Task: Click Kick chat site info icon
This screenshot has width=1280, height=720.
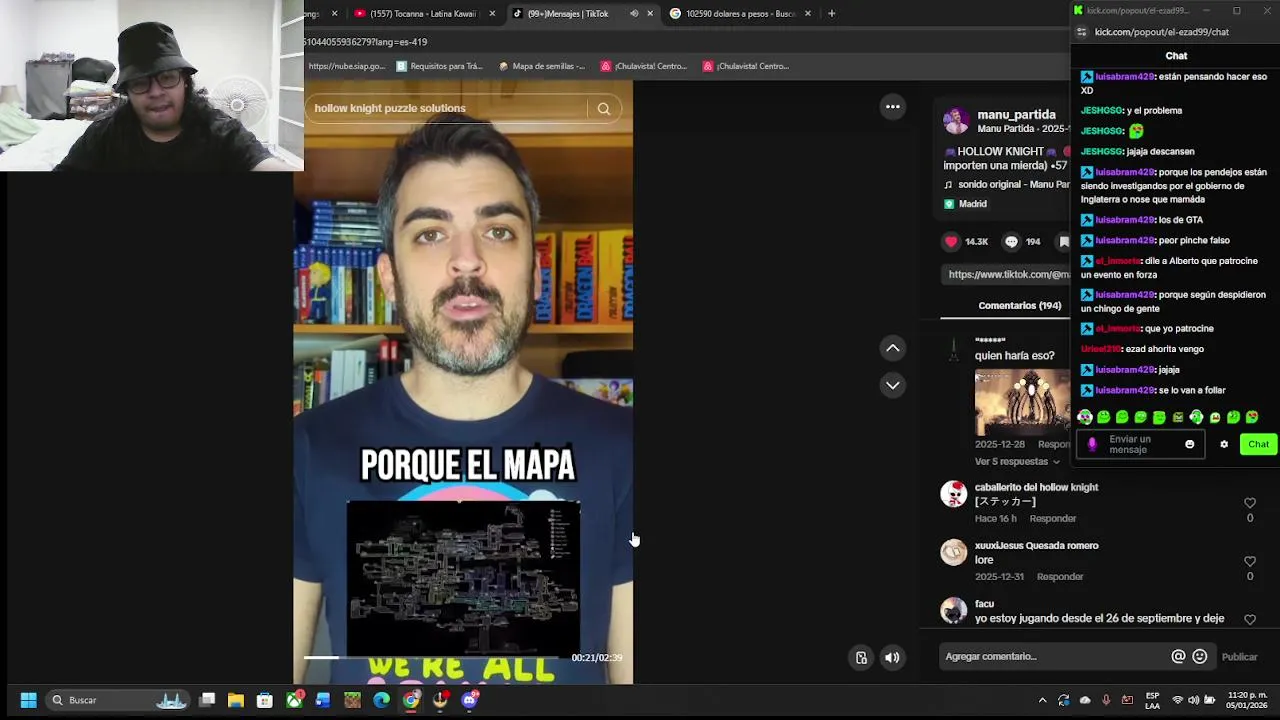Action: click(x=1081, y=32)
